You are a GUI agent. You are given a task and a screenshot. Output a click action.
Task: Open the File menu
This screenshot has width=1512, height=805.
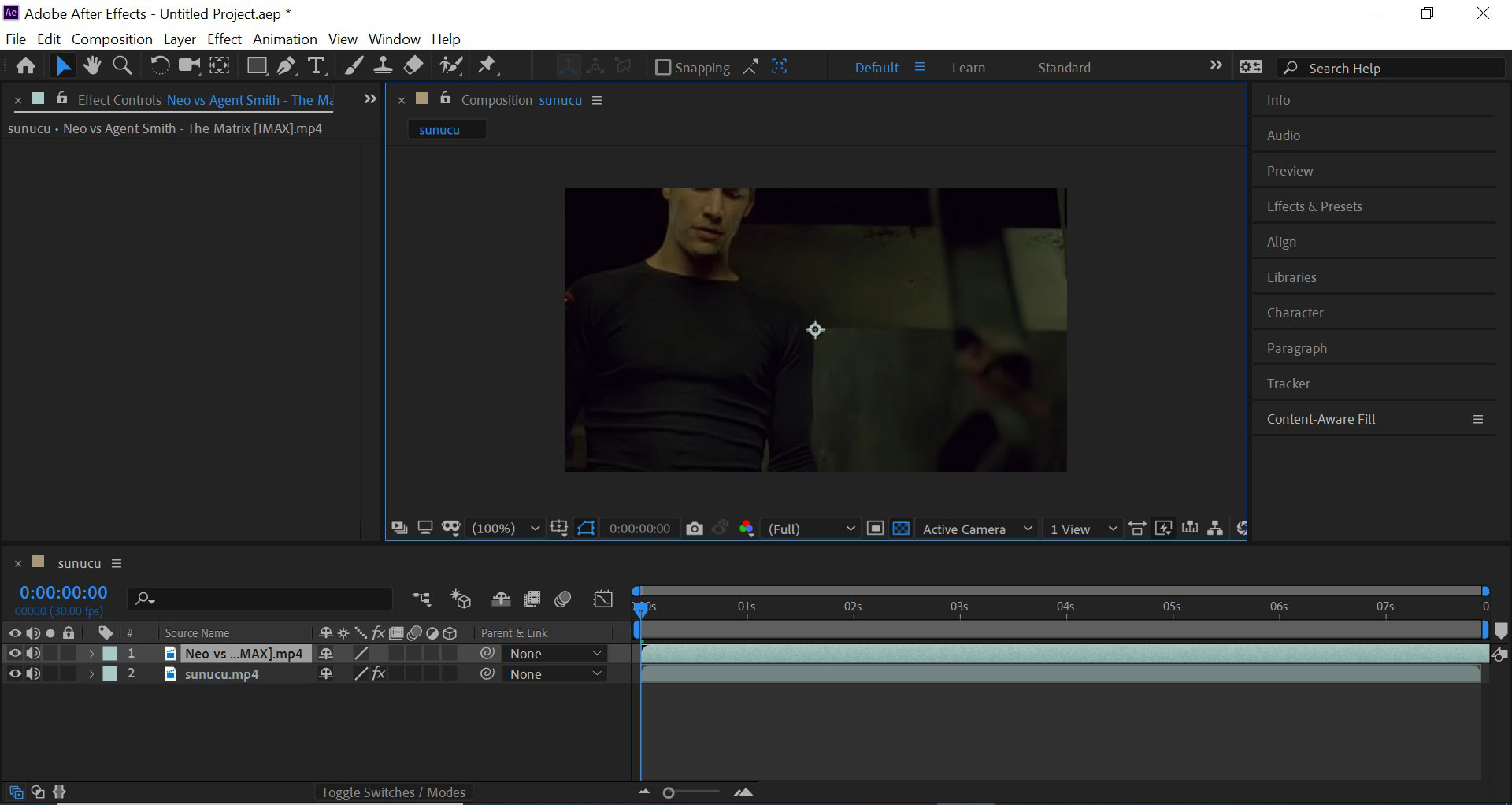click(x=16, y=39)
